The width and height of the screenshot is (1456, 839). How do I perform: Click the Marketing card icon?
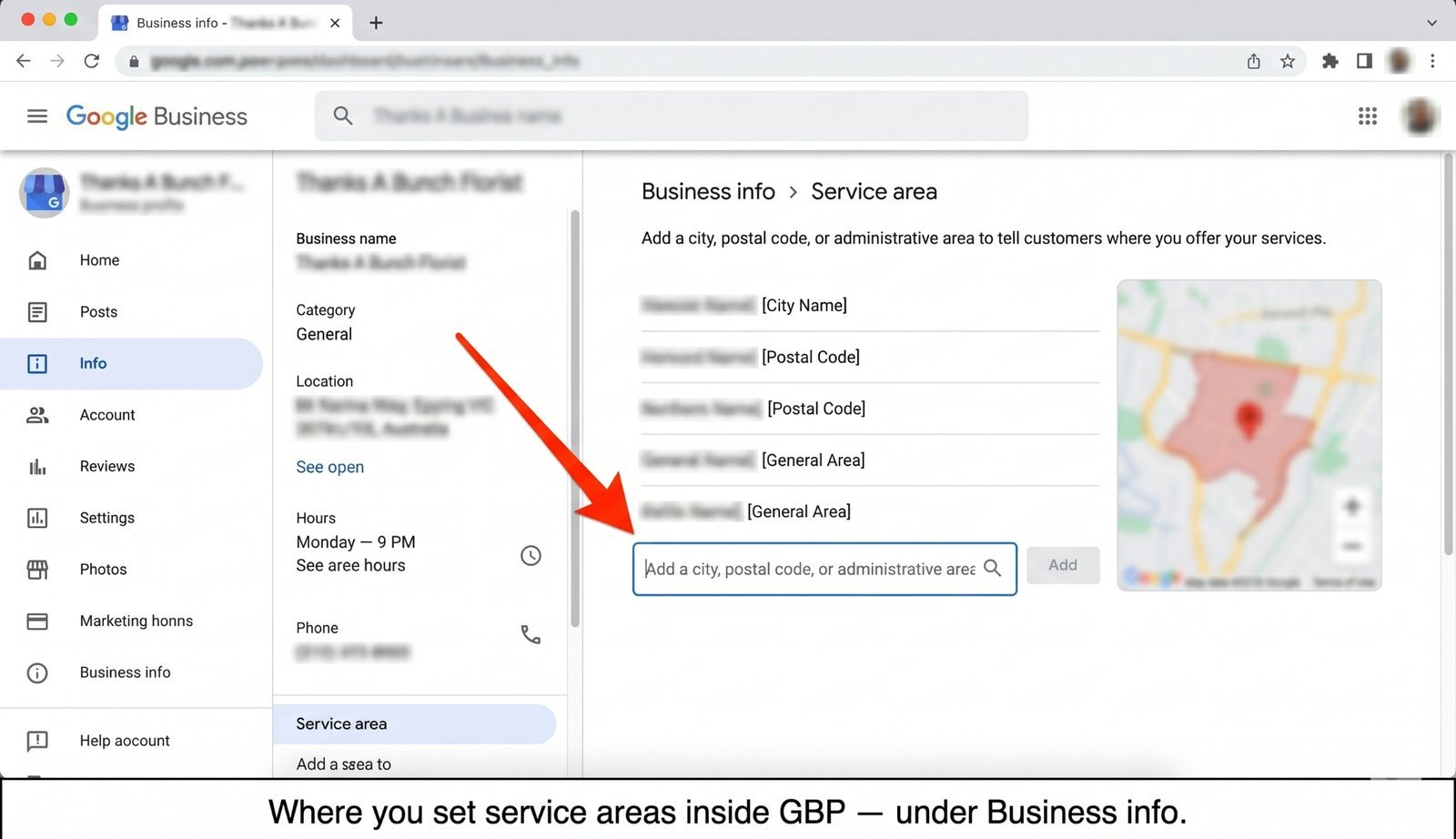[37, 622]
